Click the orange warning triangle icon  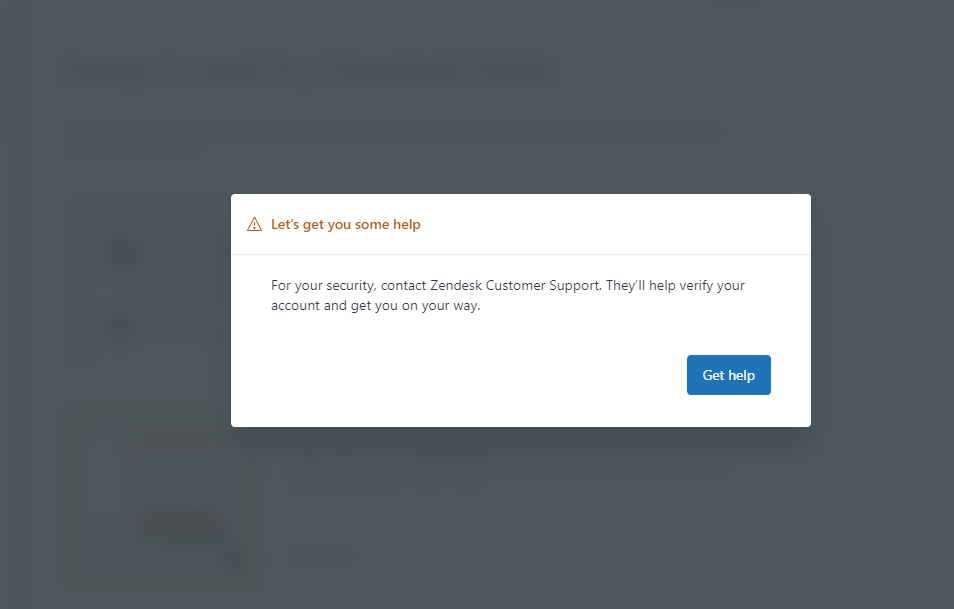(x=254, y=224)
